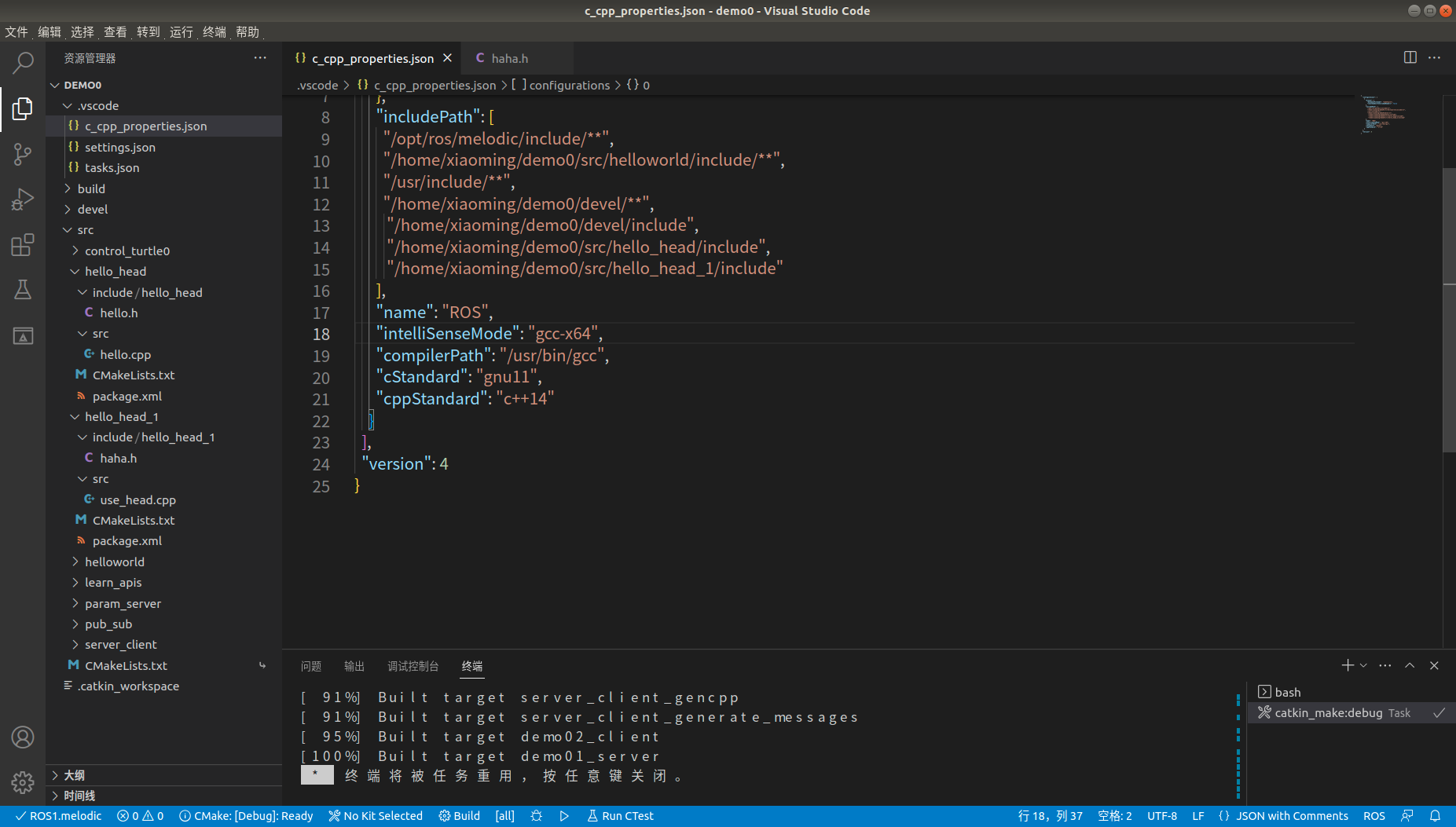1456x827 pixels.
Task: Open the Run and Debug view
Action: (23, 199)
